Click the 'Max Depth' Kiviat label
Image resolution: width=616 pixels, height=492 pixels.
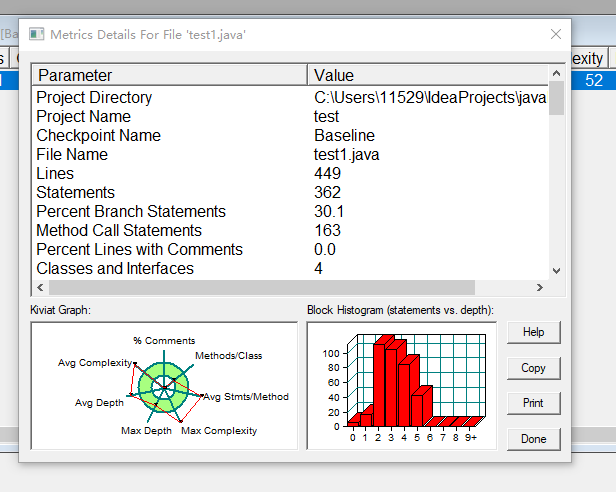[146, 431]
